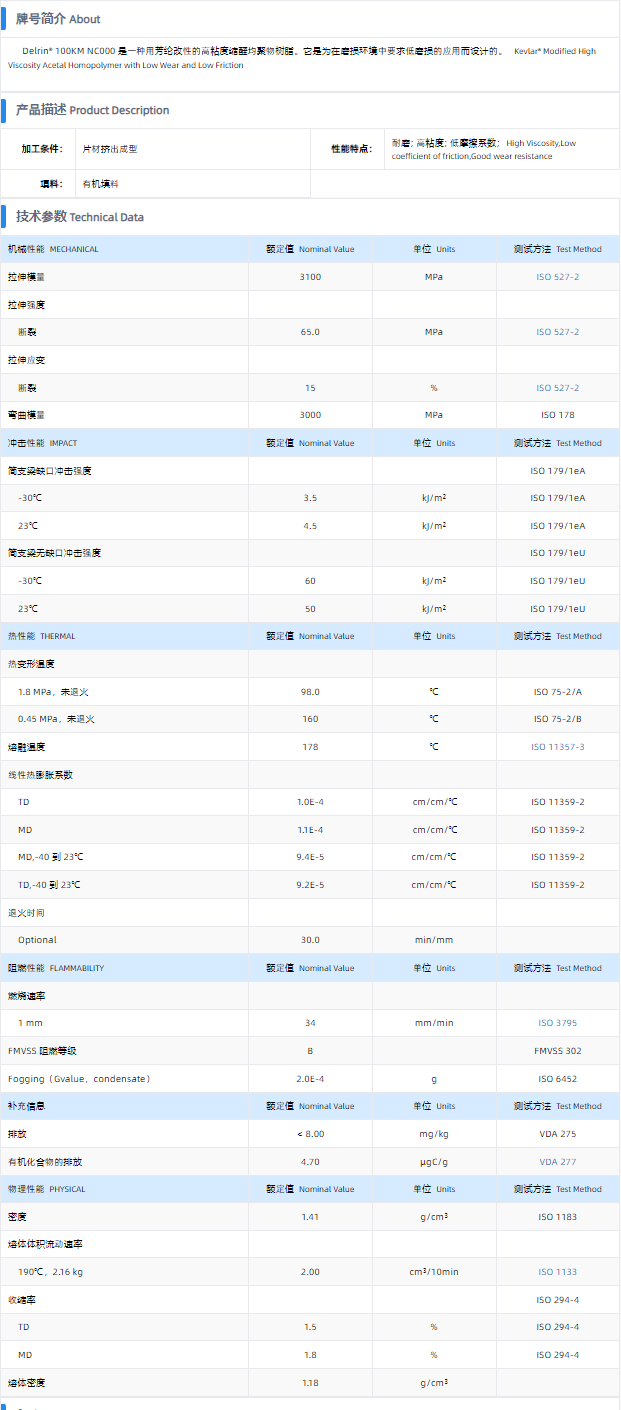Select the 冲击性能 IMPACT table header
The height and width of the screenshot is (1410, 621).
(42, 443)
